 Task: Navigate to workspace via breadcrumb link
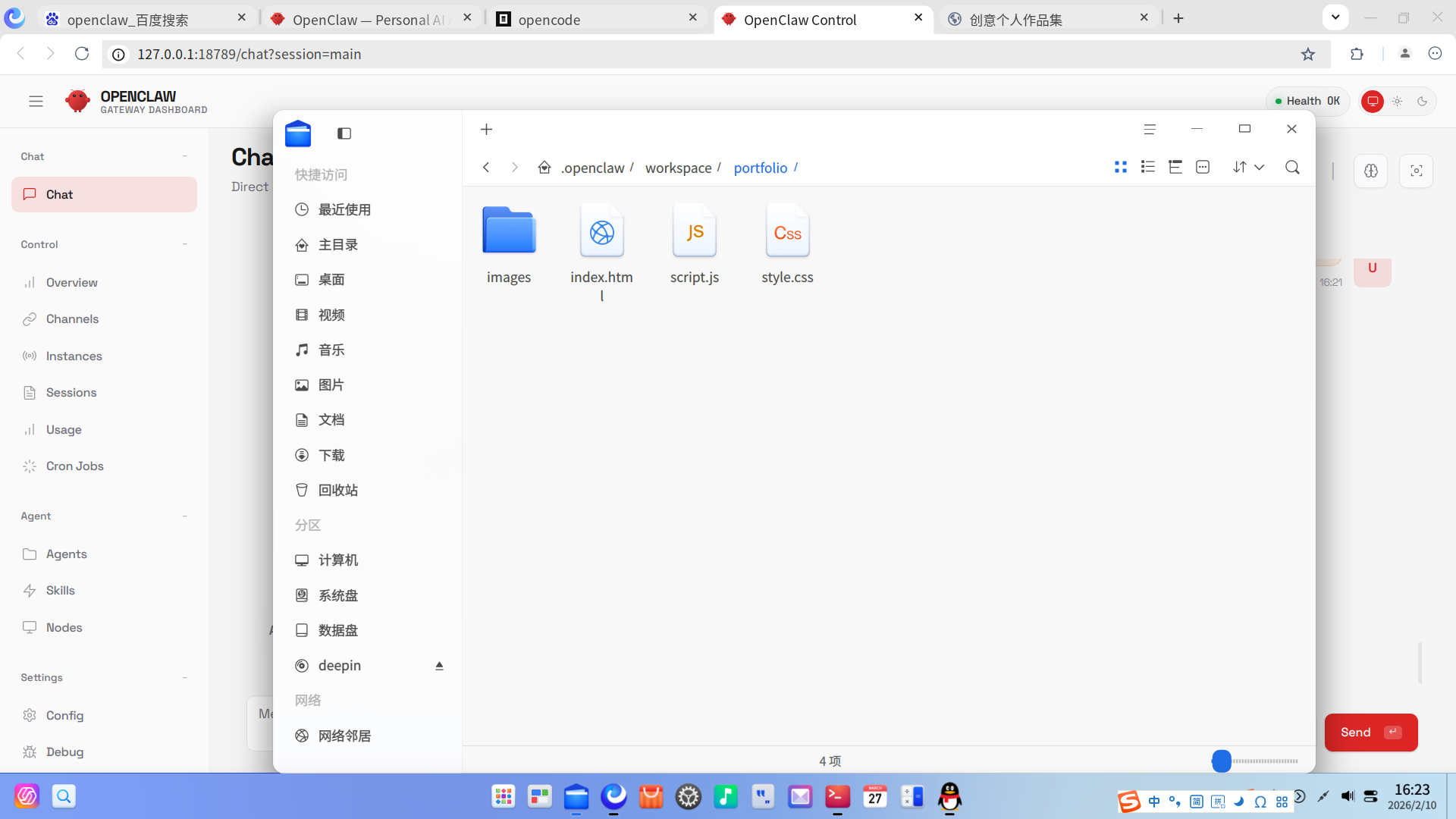coord(679,168)
